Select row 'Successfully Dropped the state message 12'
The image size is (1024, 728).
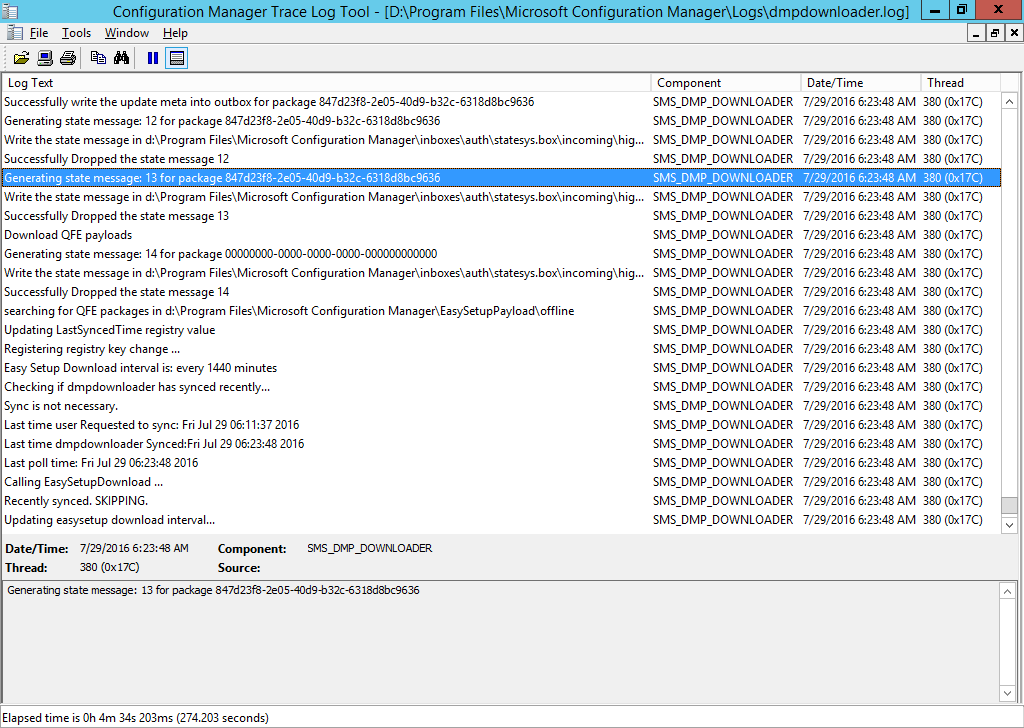(501, 159)
